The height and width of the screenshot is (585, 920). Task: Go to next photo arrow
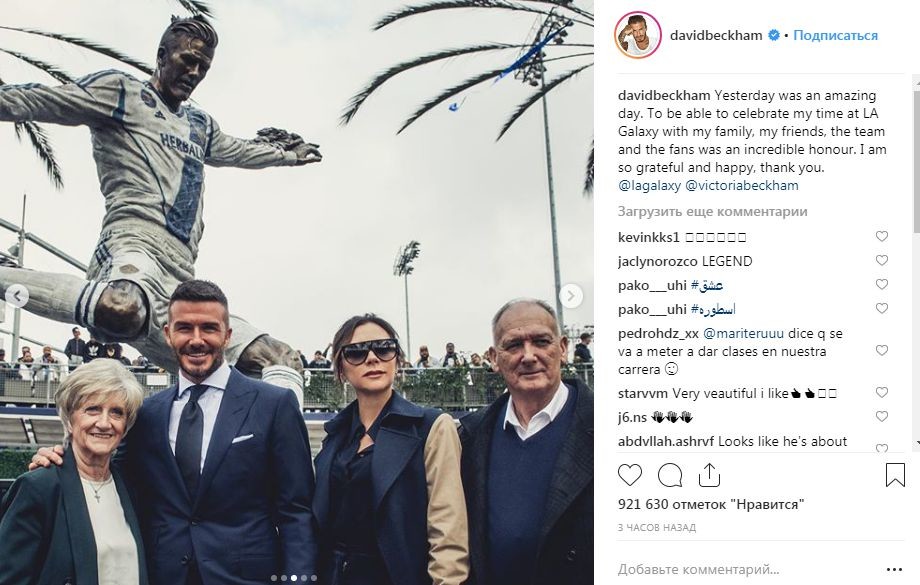pyautogui.click(x=571, y=296)
